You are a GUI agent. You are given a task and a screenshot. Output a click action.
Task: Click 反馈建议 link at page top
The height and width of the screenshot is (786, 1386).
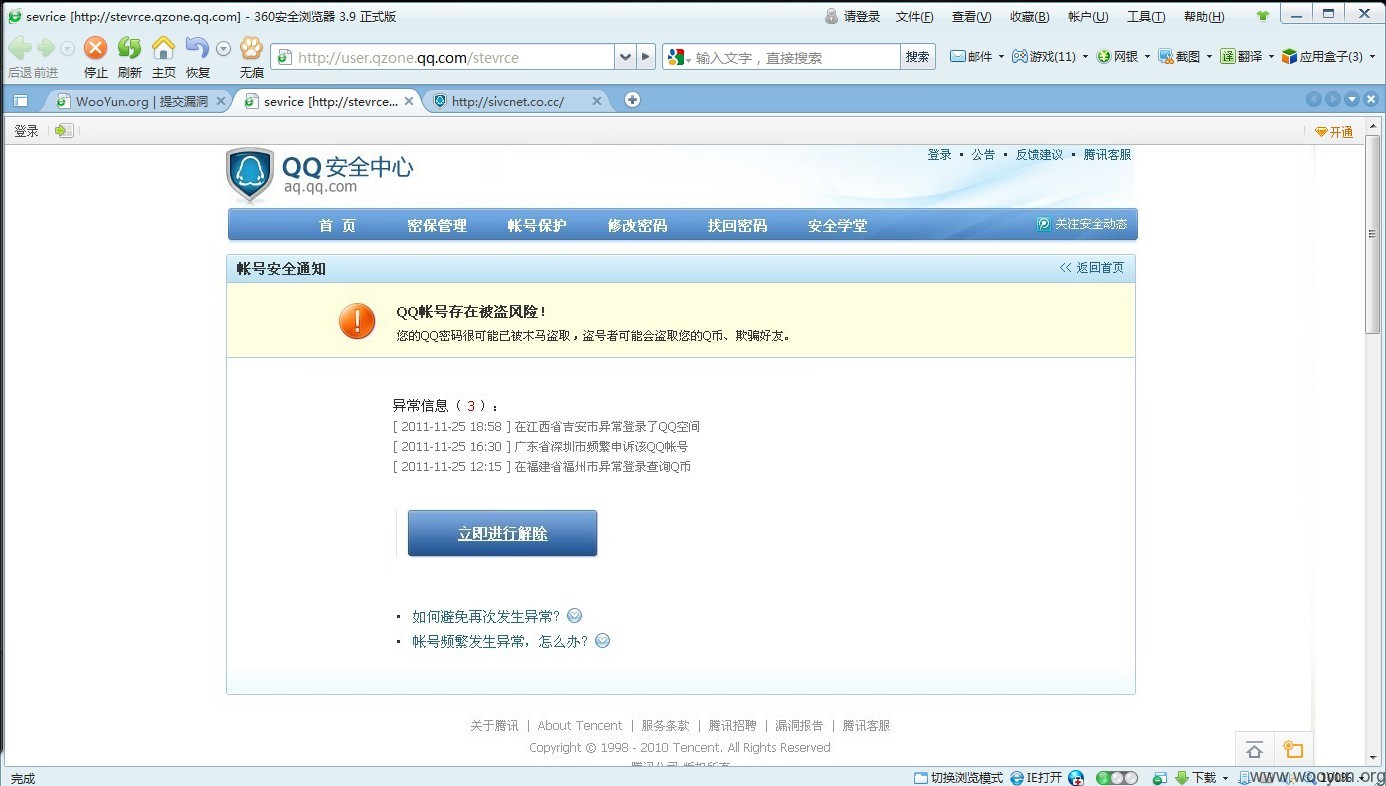(1040, 155)
